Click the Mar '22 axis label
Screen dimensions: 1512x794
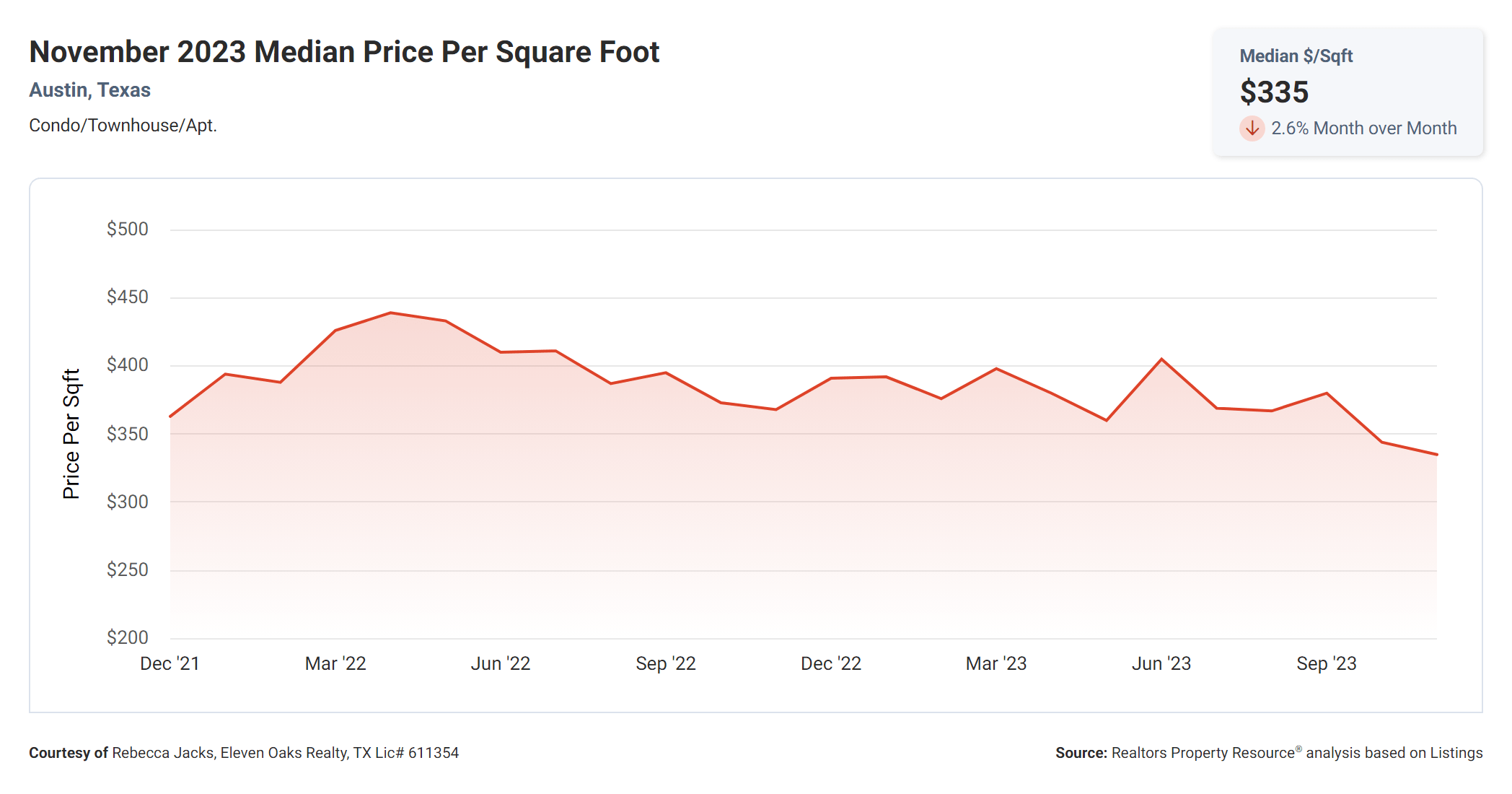336,663
